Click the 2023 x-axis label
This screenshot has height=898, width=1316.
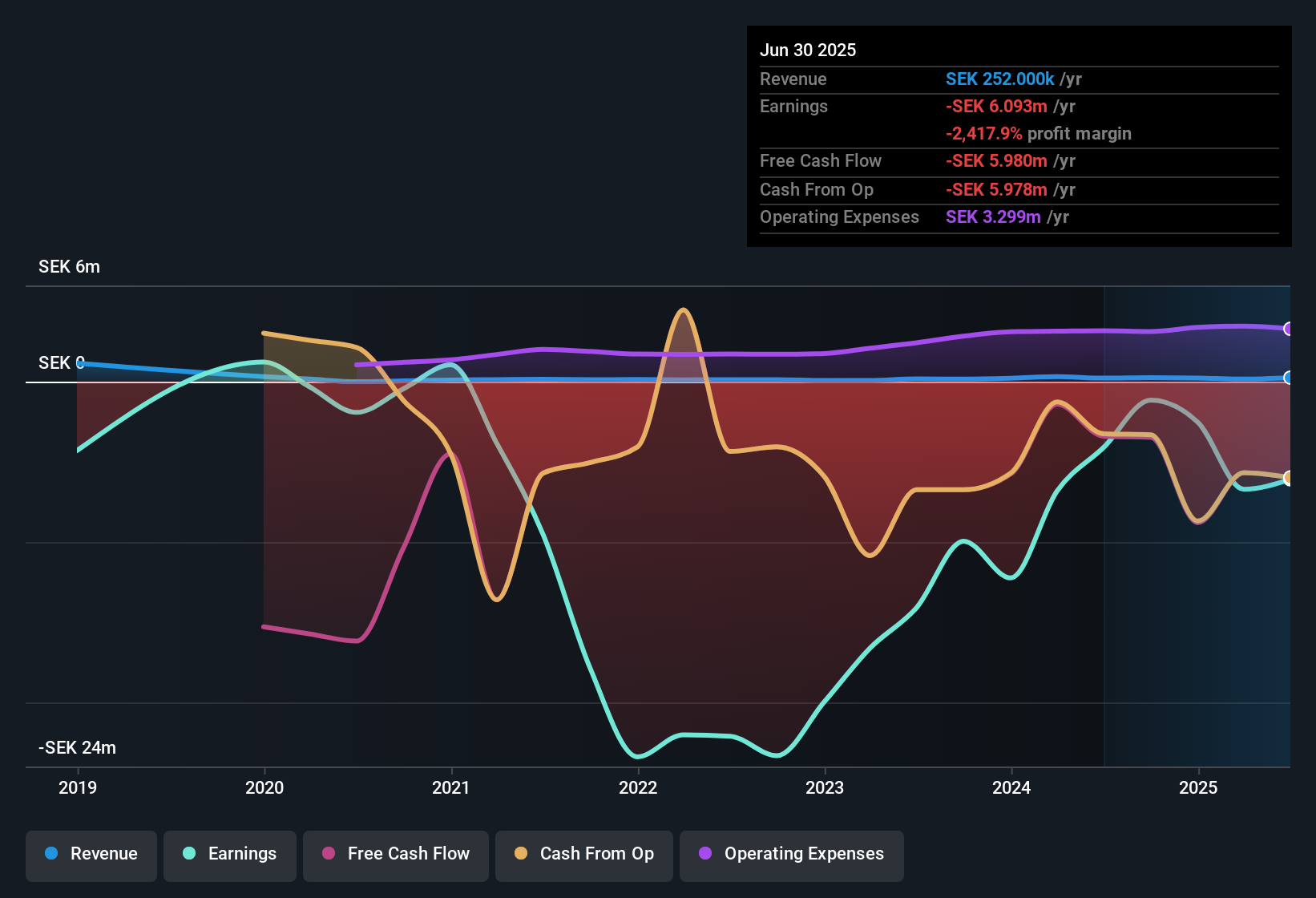pos(825,787)
